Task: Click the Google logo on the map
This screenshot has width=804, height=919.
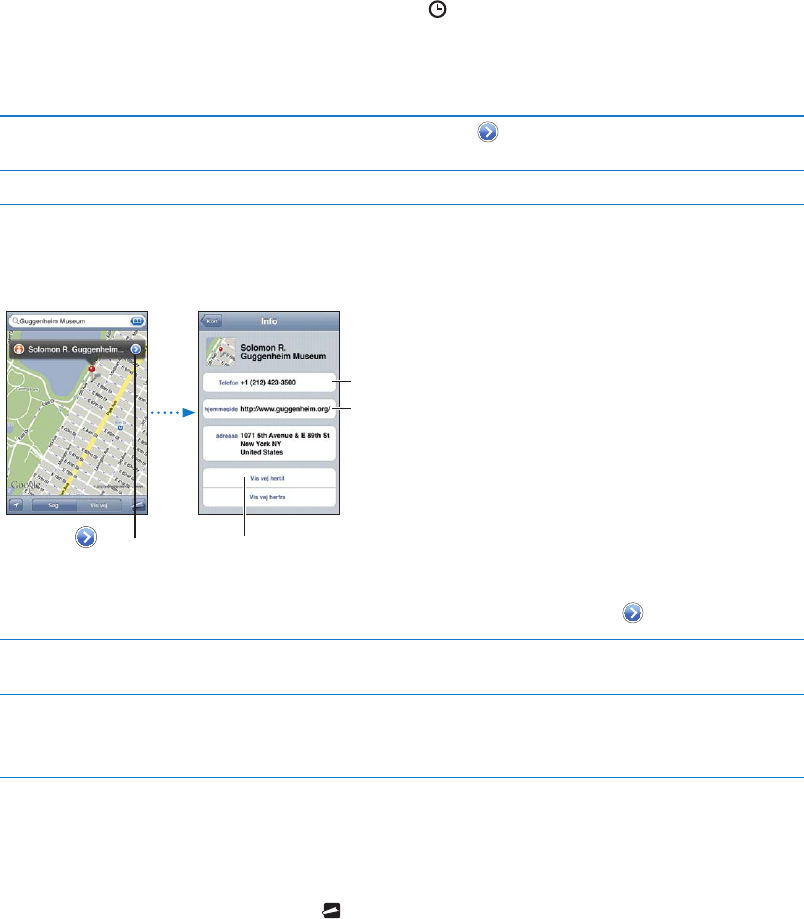Action: pos(25,485)
